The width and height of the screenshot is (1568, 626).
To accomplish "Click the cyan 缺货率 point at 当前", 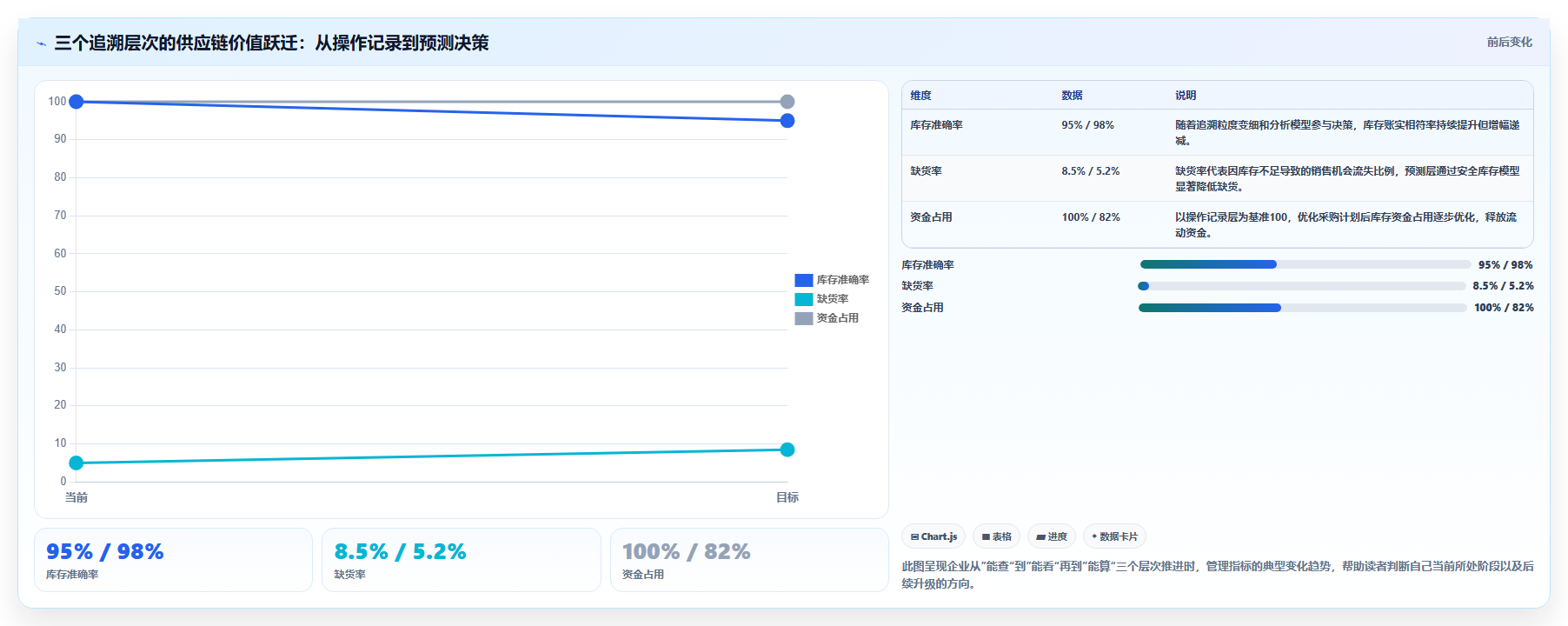I will click(76, 463).
